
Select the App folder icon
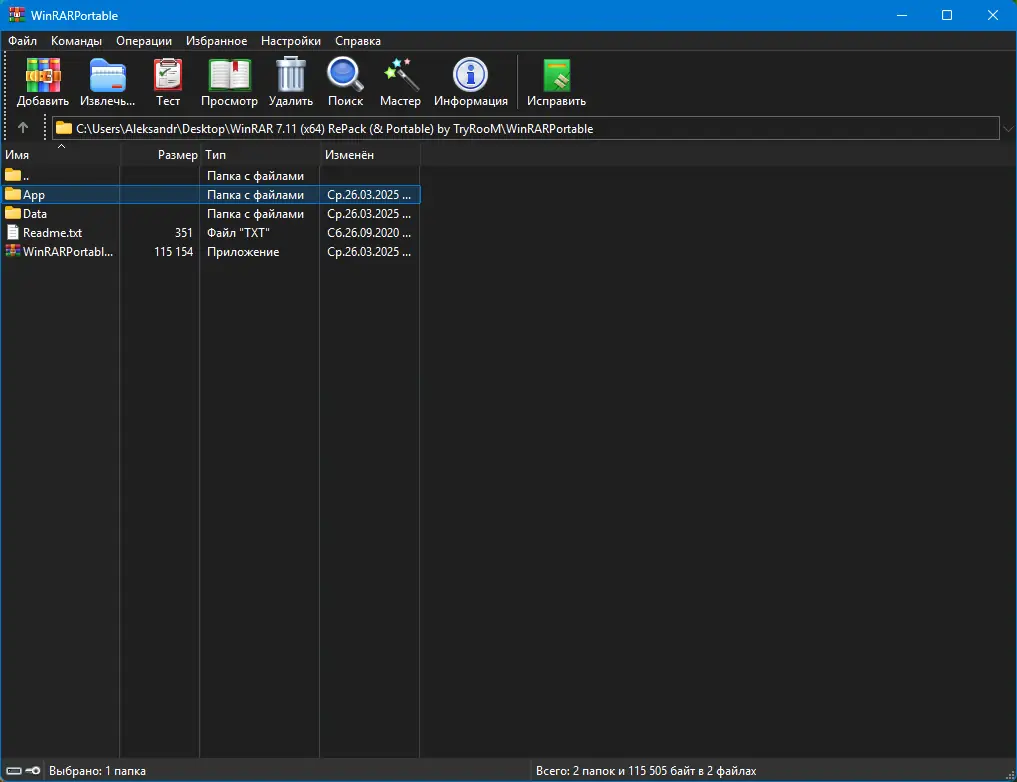[x=12, y=194]
